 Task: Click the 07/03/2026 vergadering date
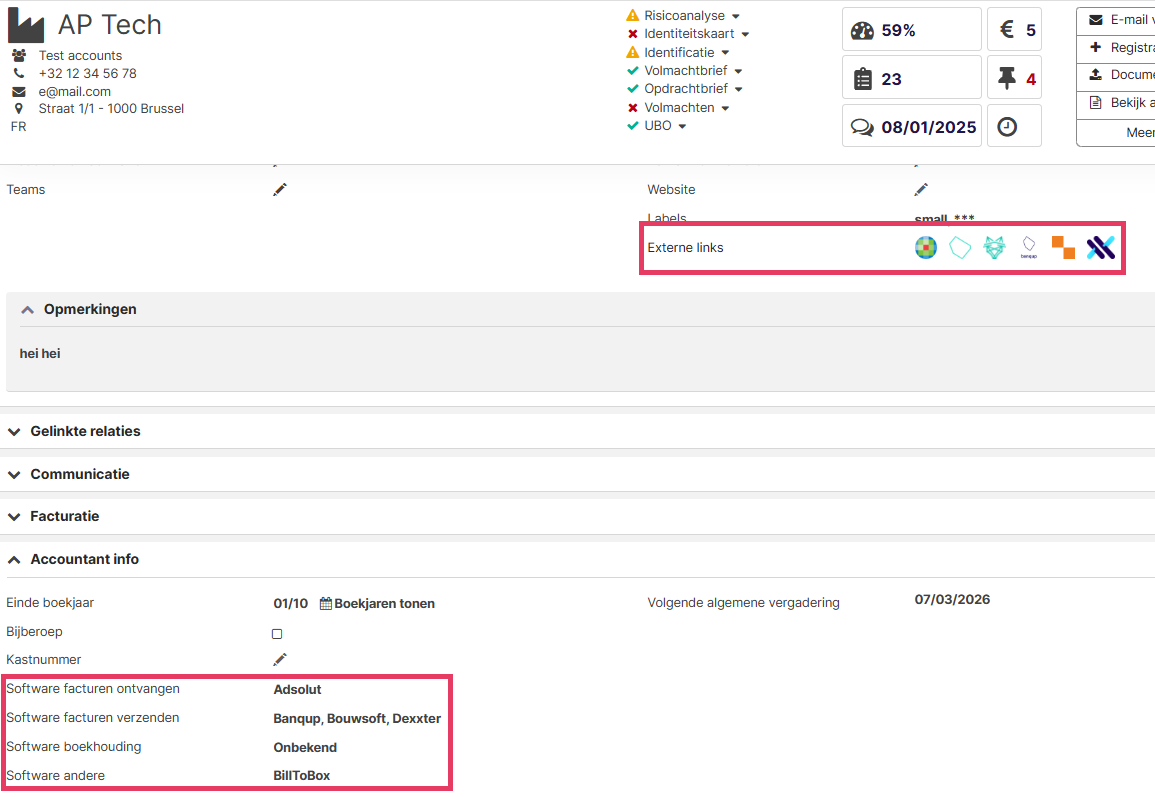coord(952,600)
